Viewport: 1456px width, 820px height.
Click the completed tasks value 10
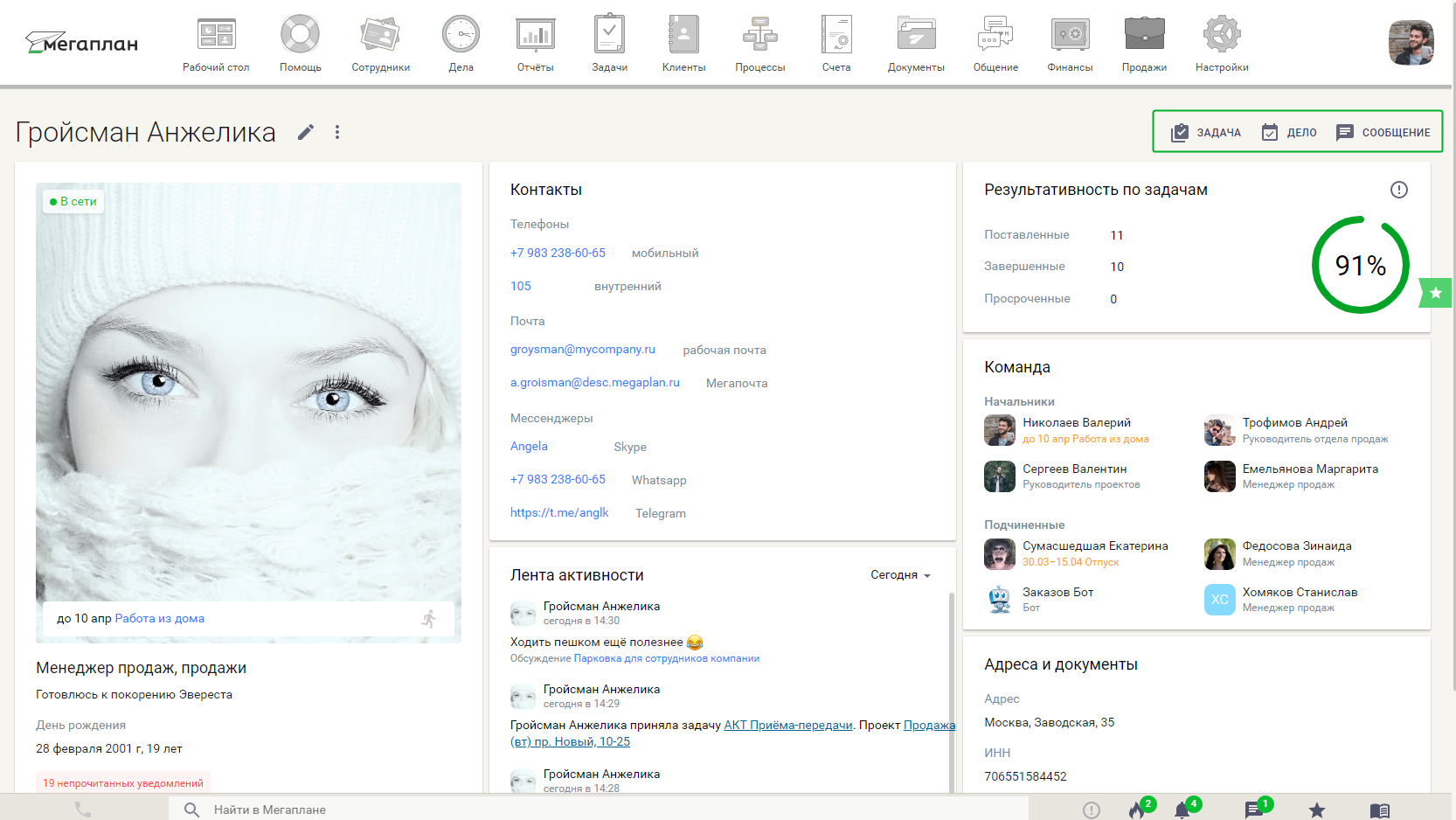(1117, 267)
